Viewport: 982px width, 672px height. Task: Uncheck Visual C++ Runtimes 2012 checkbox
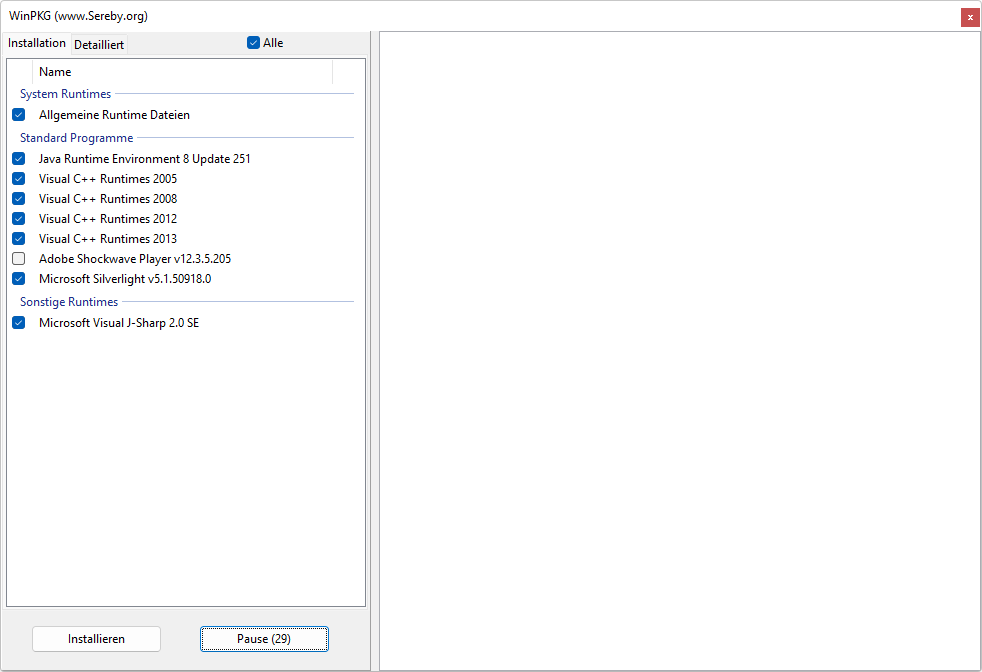pos(19,219)
